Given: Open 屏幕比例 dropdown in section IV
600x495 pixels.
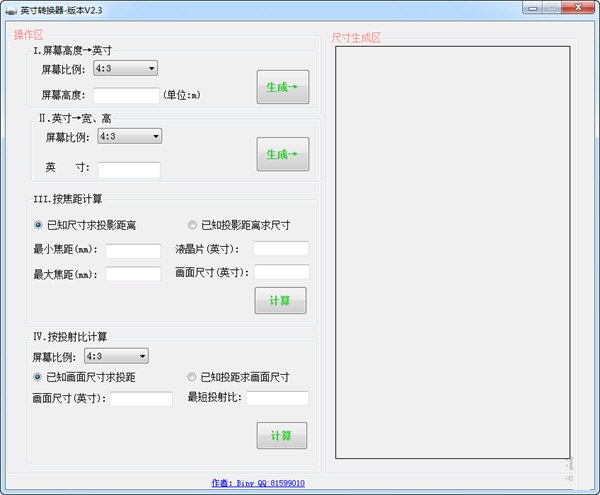Looking at the screenshot, I should (116, 356).
